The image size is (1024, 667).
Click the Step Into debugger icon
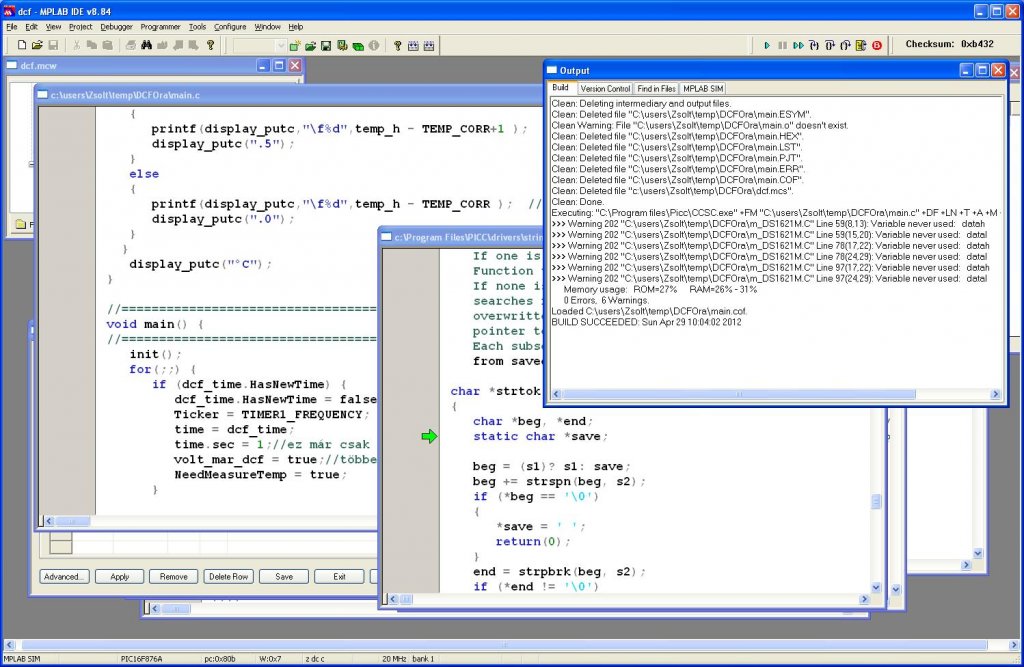(814, 45)
